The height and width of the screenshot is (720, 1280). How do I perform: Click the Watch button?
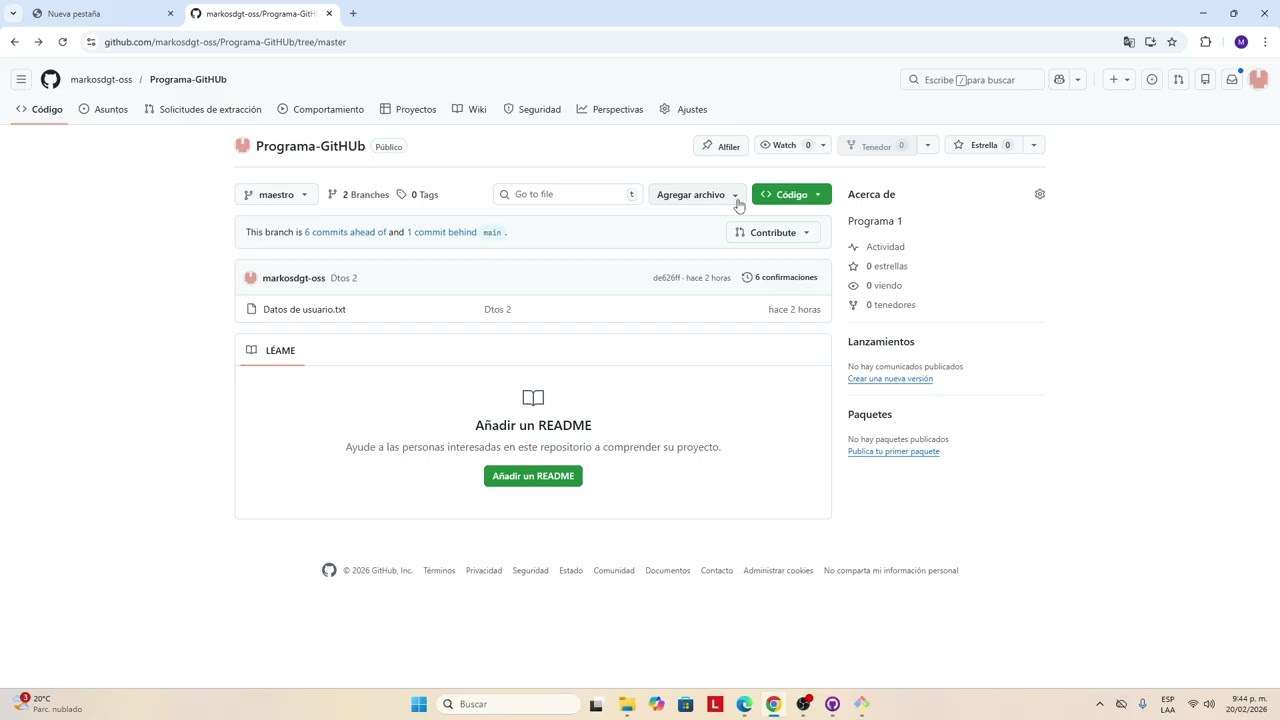(x=785, y=145)
